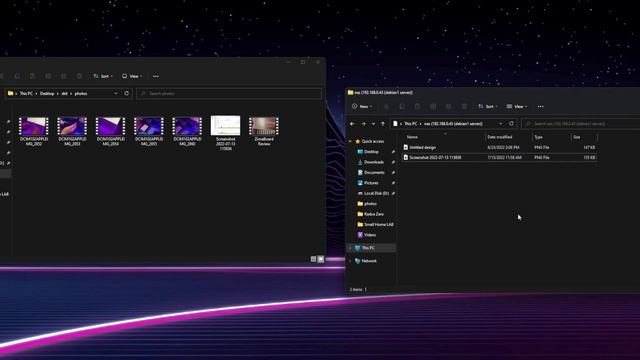
Task: Click 147 KB size cell
Action: click(x=589, y=147)
